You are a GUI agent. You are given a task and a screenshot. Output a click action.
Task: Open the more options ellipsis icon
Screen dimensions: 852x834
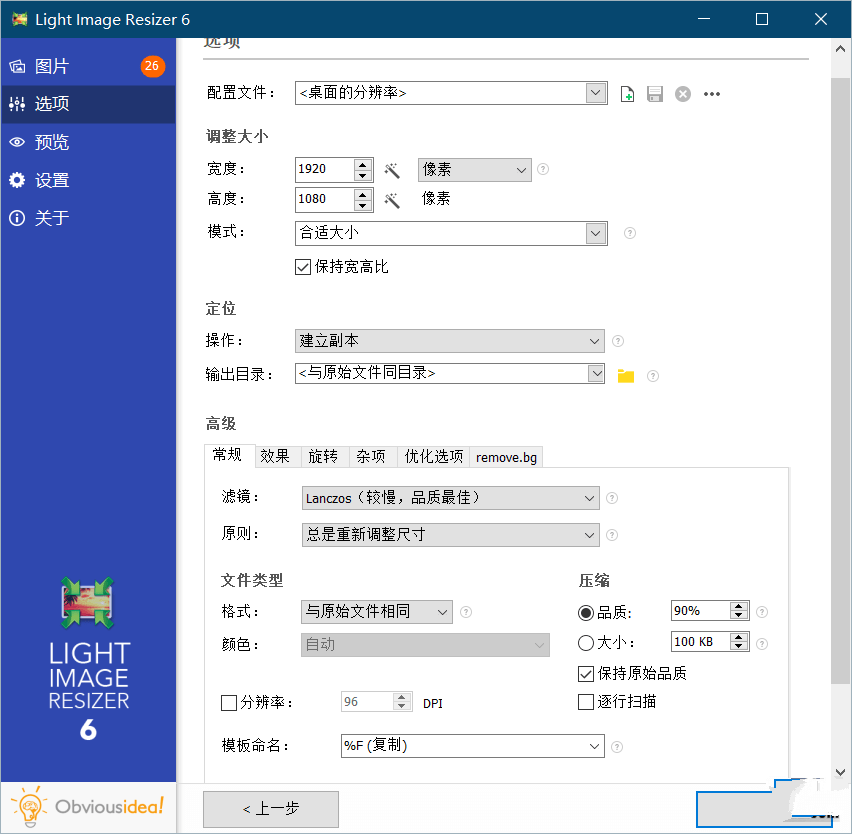tap(712, 94)
